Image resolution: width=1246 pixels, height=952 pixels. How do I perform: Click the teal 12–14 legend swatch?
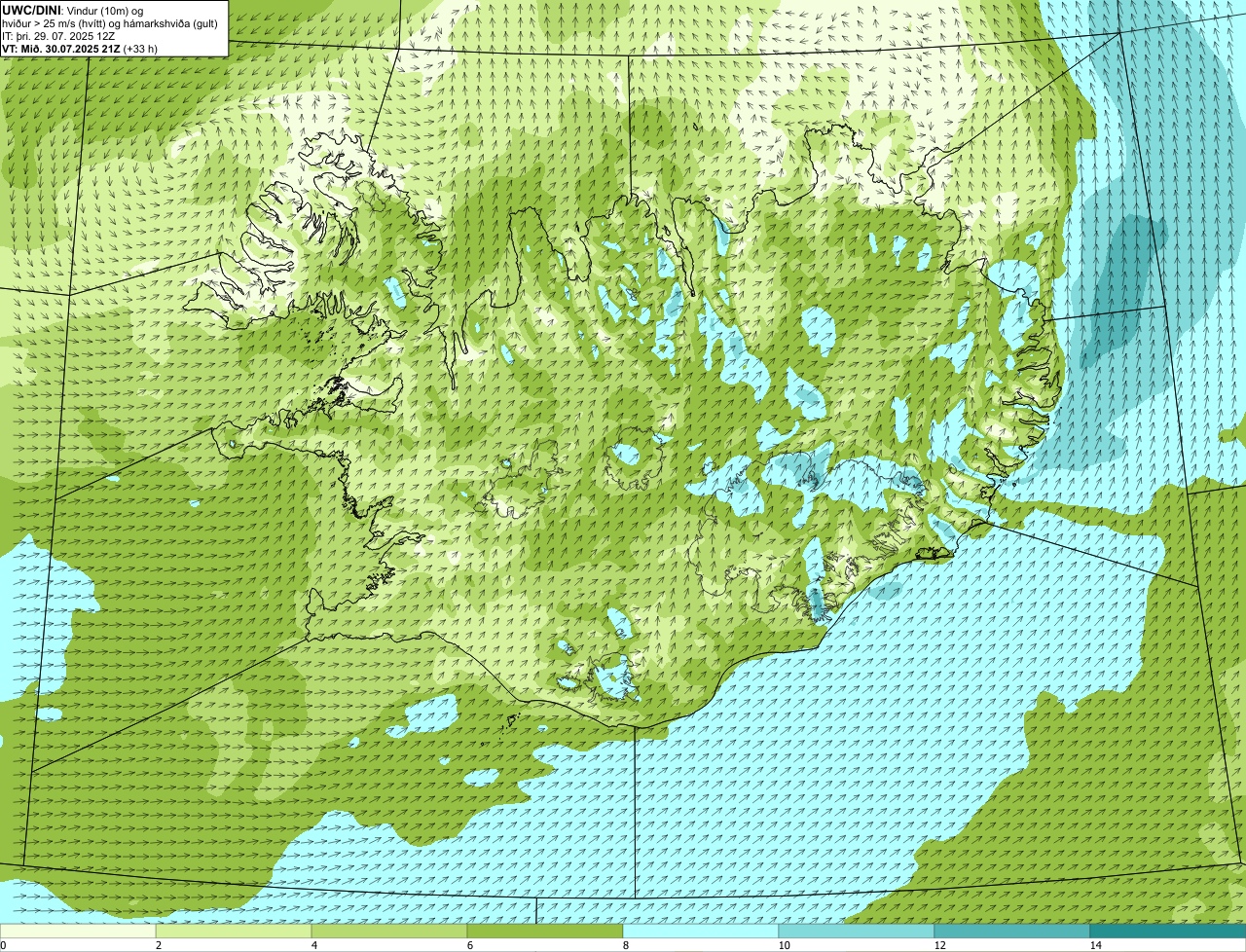coord(1012,932)
